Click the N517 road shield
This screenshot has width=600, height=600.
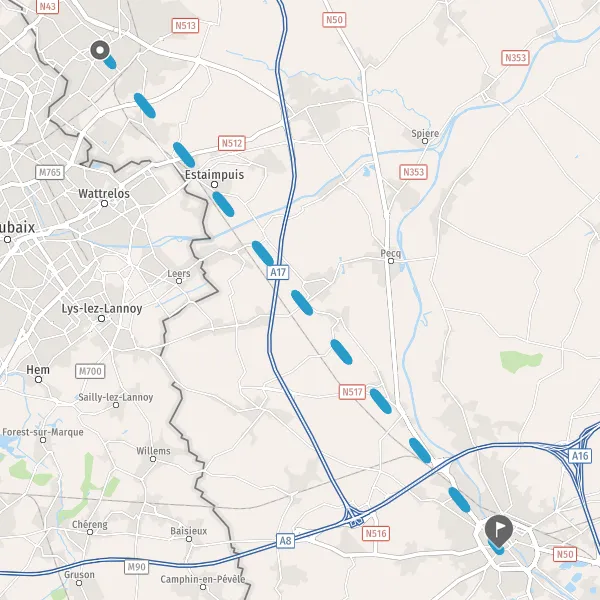click(352, 392)
